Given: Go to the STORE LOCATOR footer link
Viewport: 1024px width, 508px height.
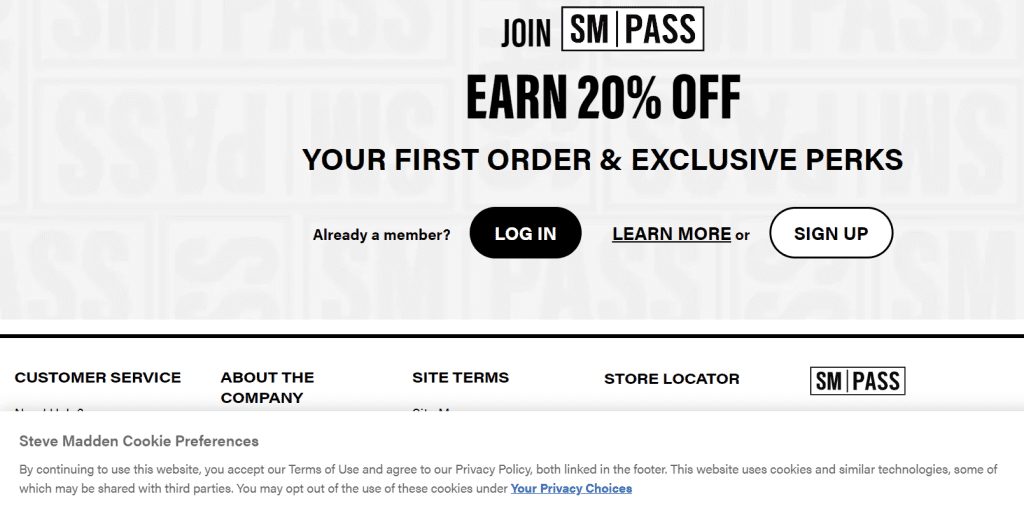Looking at the screenshot, I should coord(671,378).
